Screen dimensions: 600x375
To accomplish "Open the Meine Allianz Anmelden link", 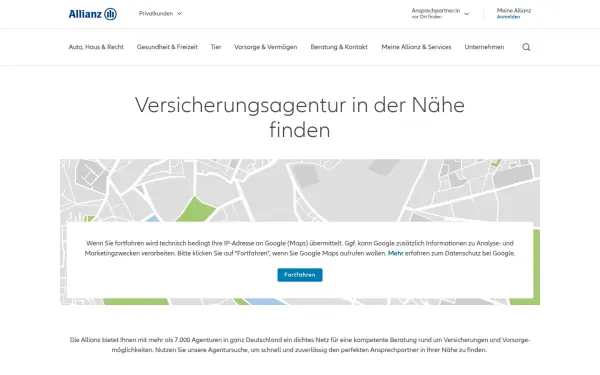I will click(x=514, y=14).
